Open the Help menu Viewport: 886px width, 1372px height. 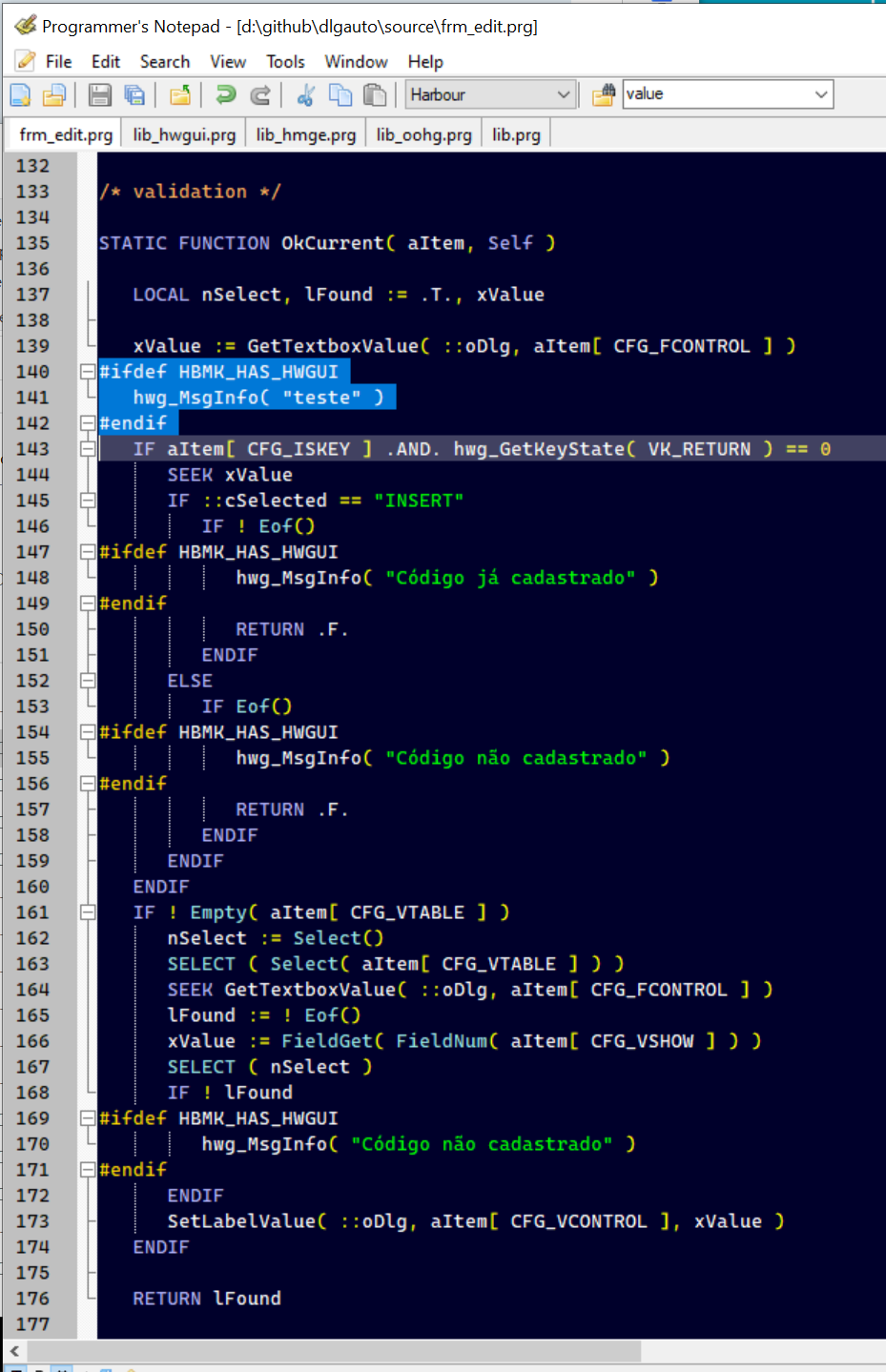point(425,61)
